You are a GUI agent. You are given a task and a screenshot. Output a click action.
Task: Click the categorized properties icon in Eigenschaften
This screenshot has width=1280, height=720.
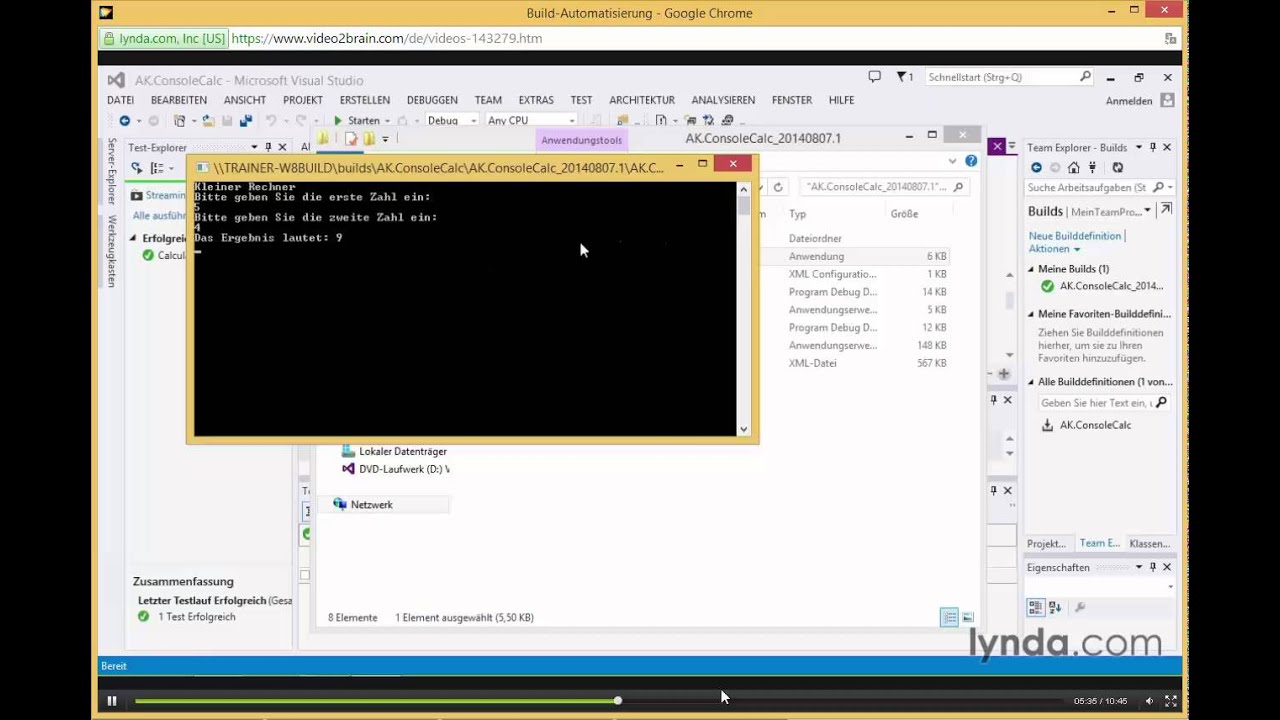1036,607
